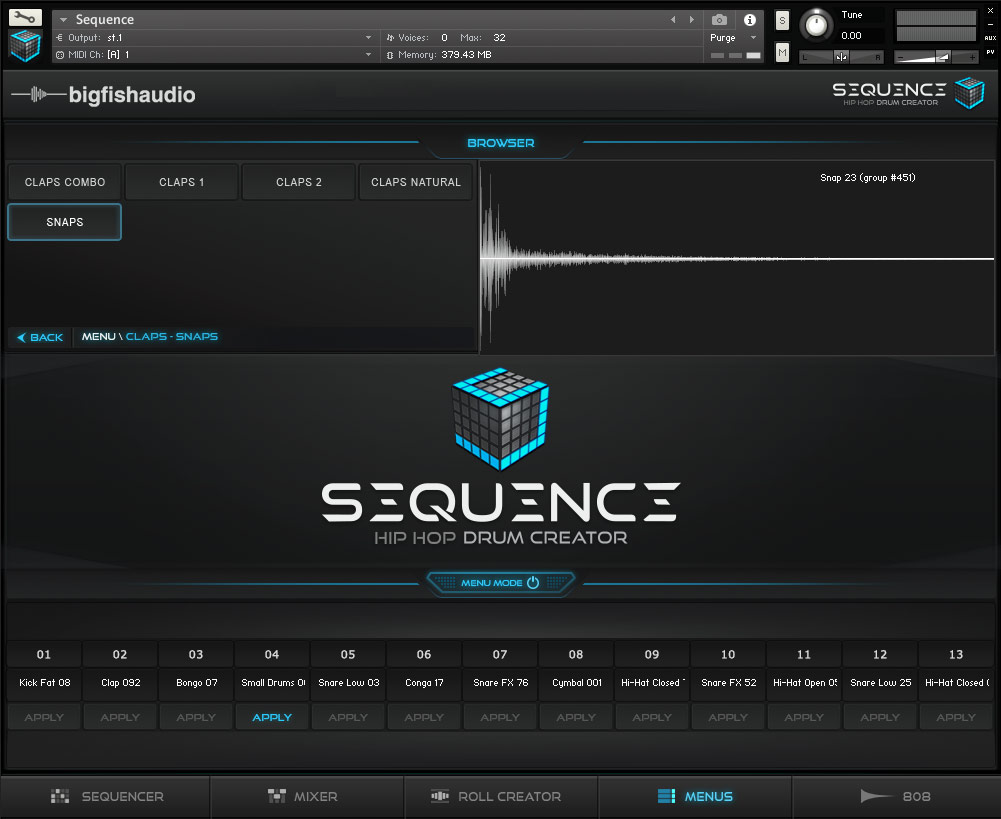Screen dimensions: 1001x819
Task: Go to previous instrument with left arrow
Action: coord(673,20)
